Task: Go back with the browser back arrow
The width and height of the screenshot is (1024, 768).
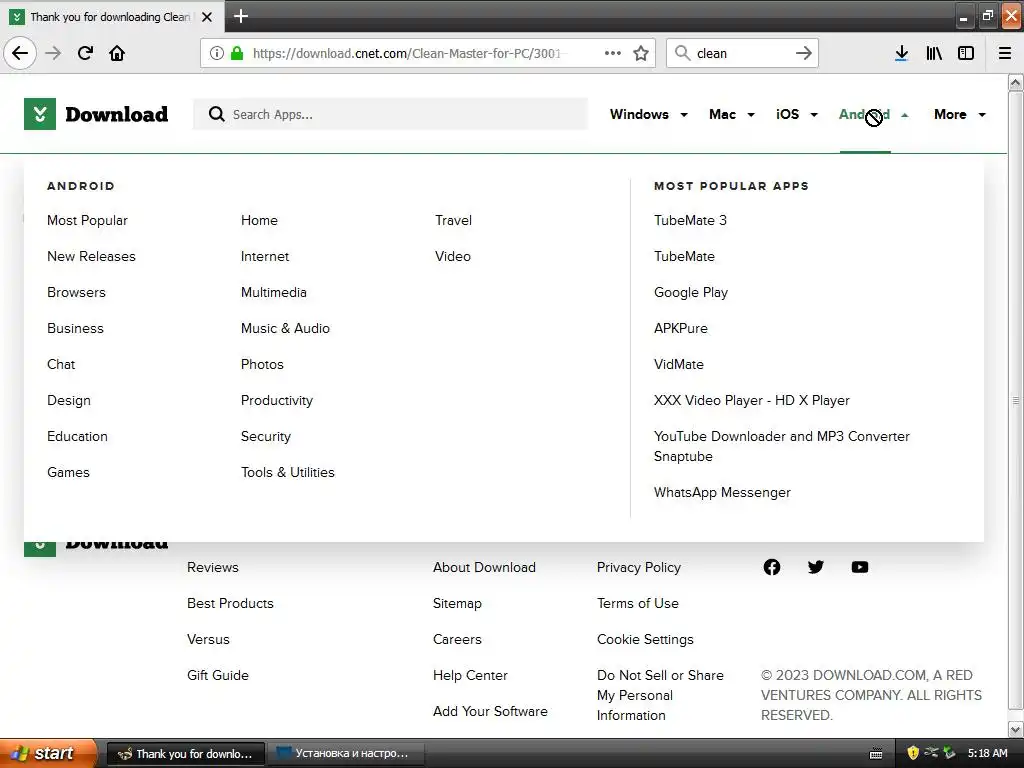Action: (x=20, y=53)
